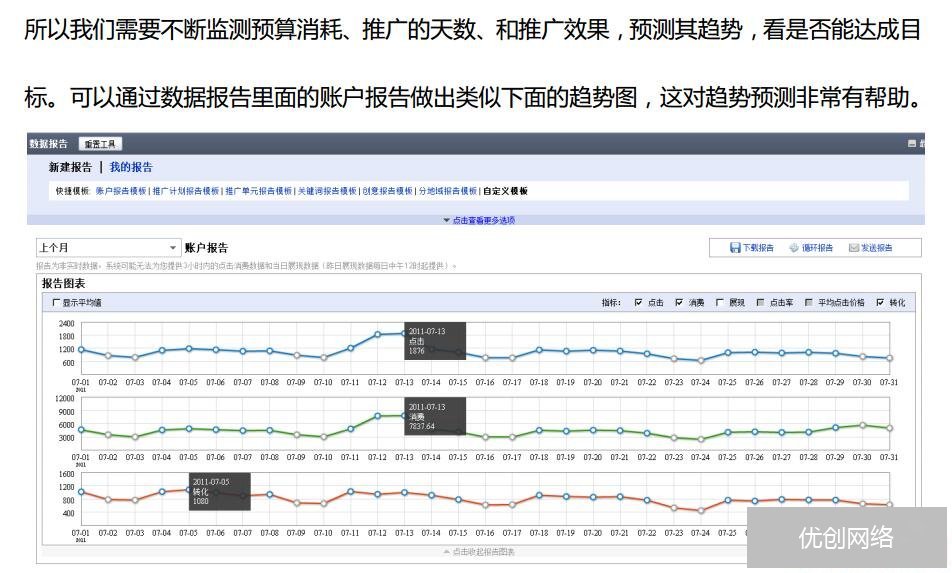Click the 07-15 date label under spend chart
The height and width of the screenshot is (573, 952).
pos(458,457)
